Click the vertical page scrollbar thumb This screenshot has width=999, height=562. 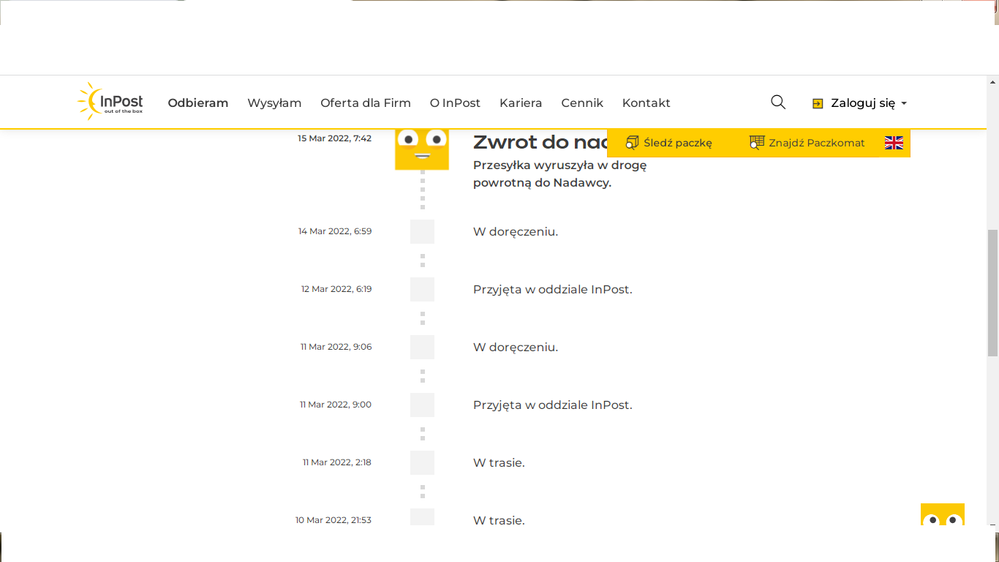[992, 290]
